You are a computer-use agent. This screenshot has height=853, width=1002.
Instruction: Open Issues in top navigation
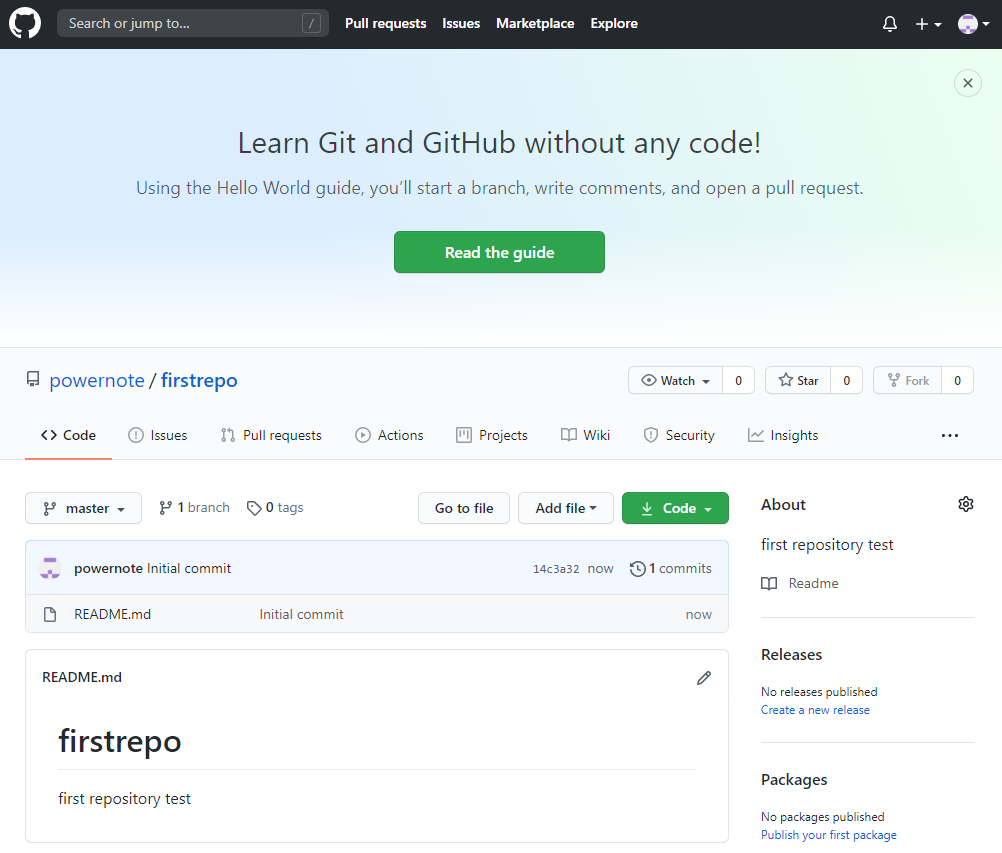point(461,24)
